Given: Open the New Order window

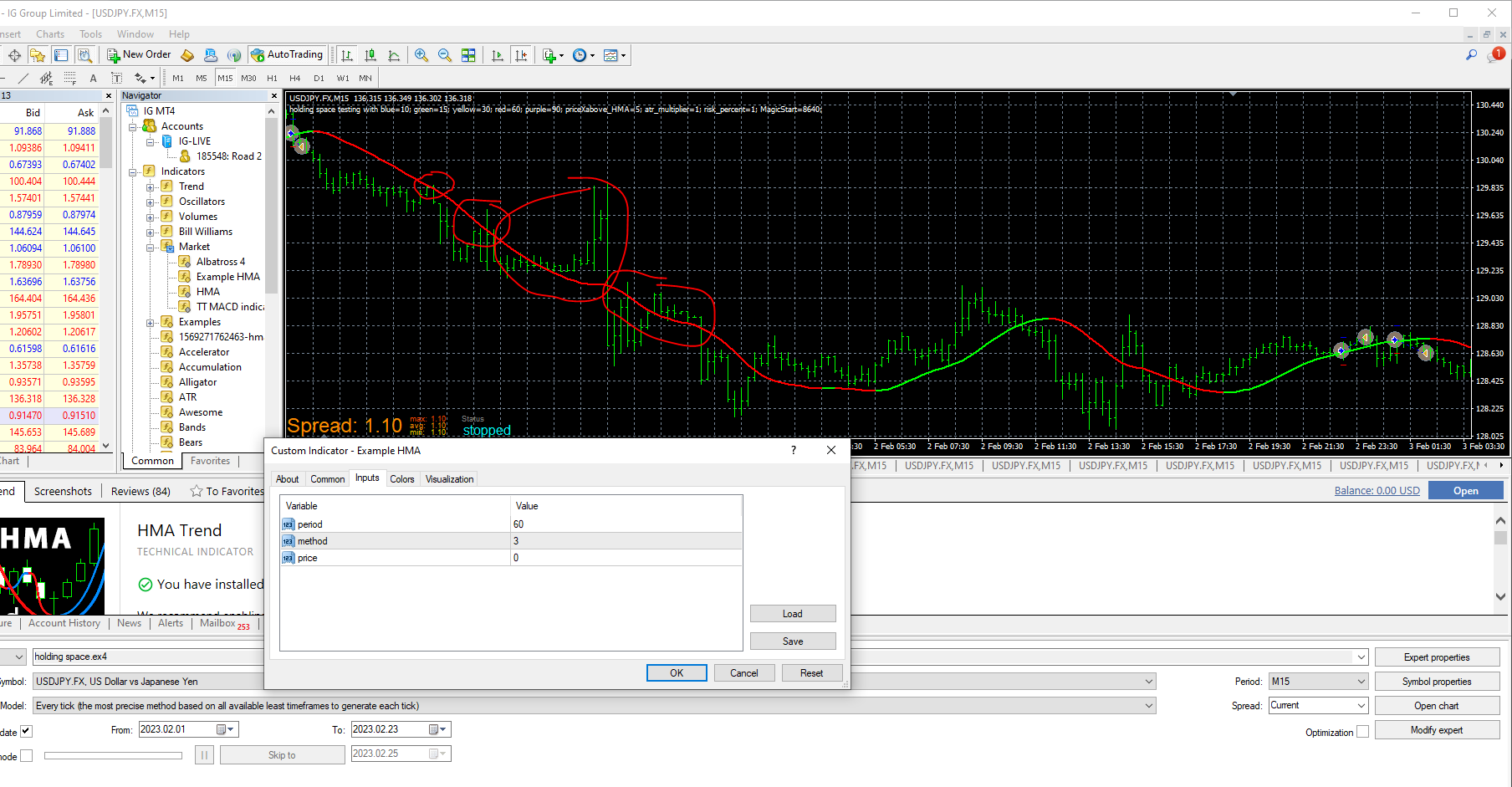Looking at the screenshot, I should (139, 54).
